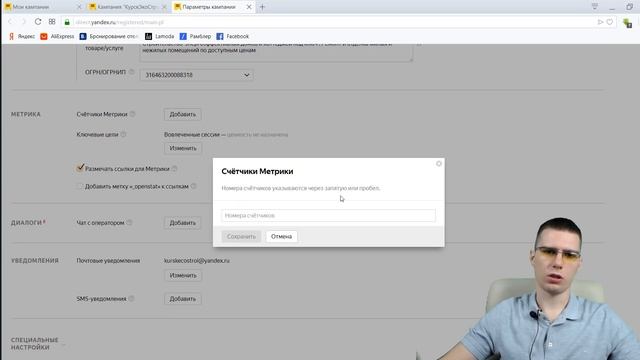The height and width of the screenshot is (360, 640).
Task: Click Добавить for Чат с оператором
Action: point(182,223)
